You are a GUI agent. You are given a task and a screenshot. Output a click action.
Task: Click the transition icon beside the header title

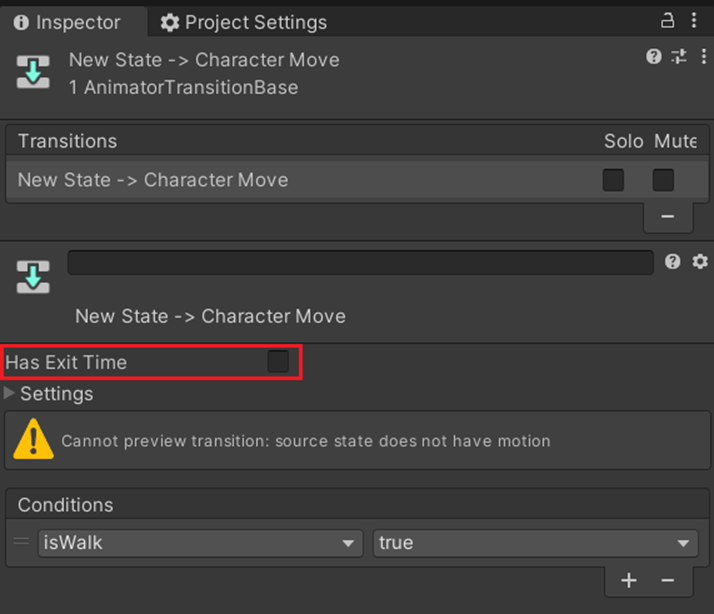coord(33,72)
